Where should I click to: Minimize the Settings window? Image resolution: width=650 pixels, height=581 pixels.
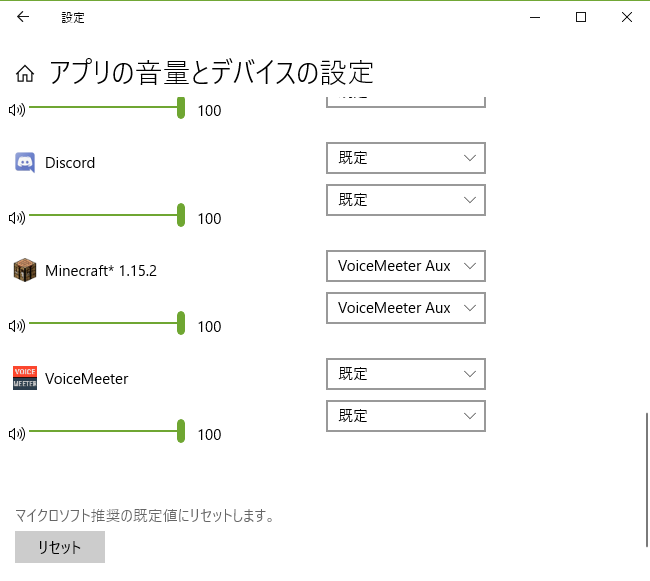click(x=535, y=17)
